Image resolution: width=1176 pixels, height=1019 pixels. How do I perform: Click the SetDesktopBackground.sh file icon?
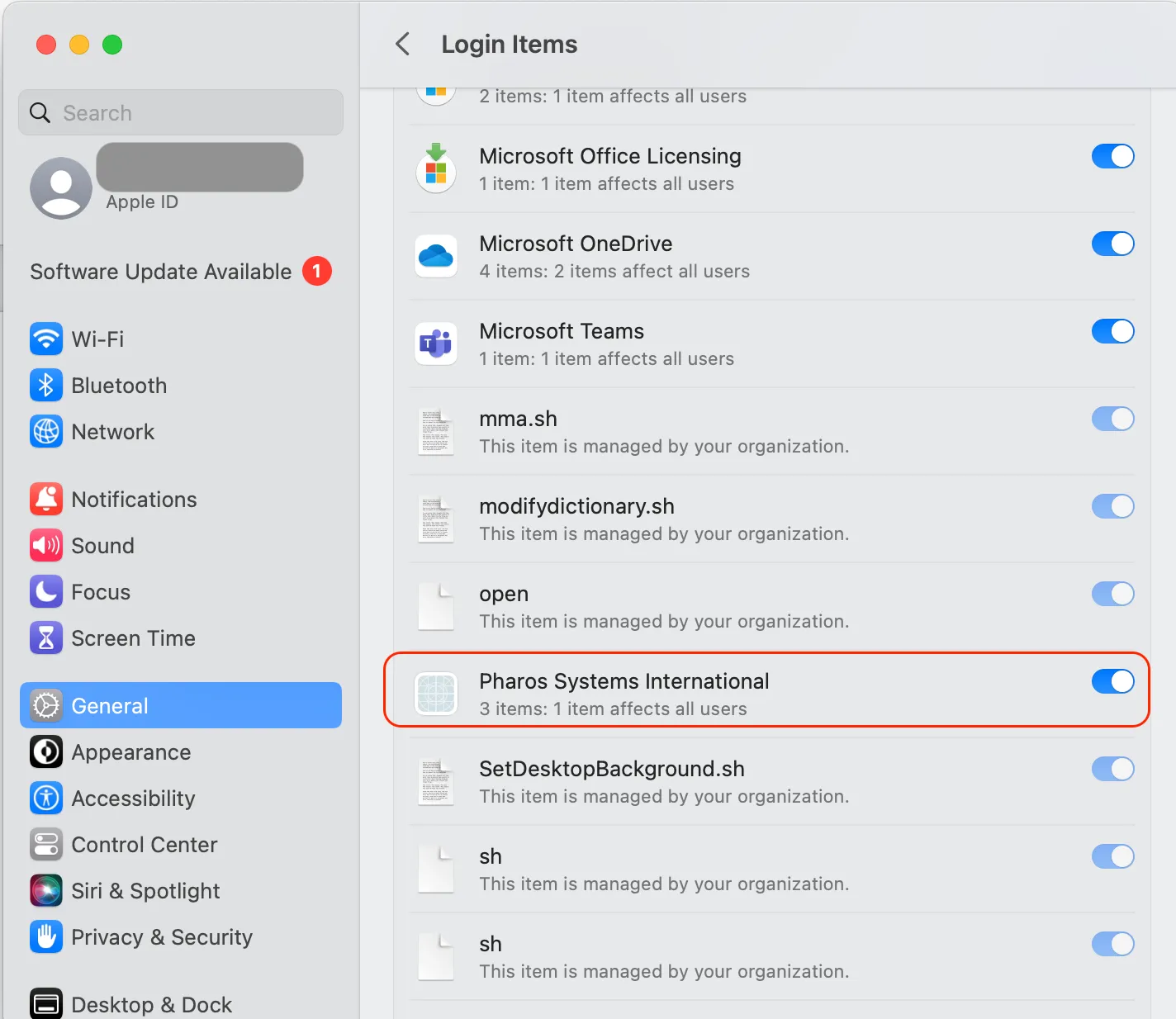(x=436, y=781)
